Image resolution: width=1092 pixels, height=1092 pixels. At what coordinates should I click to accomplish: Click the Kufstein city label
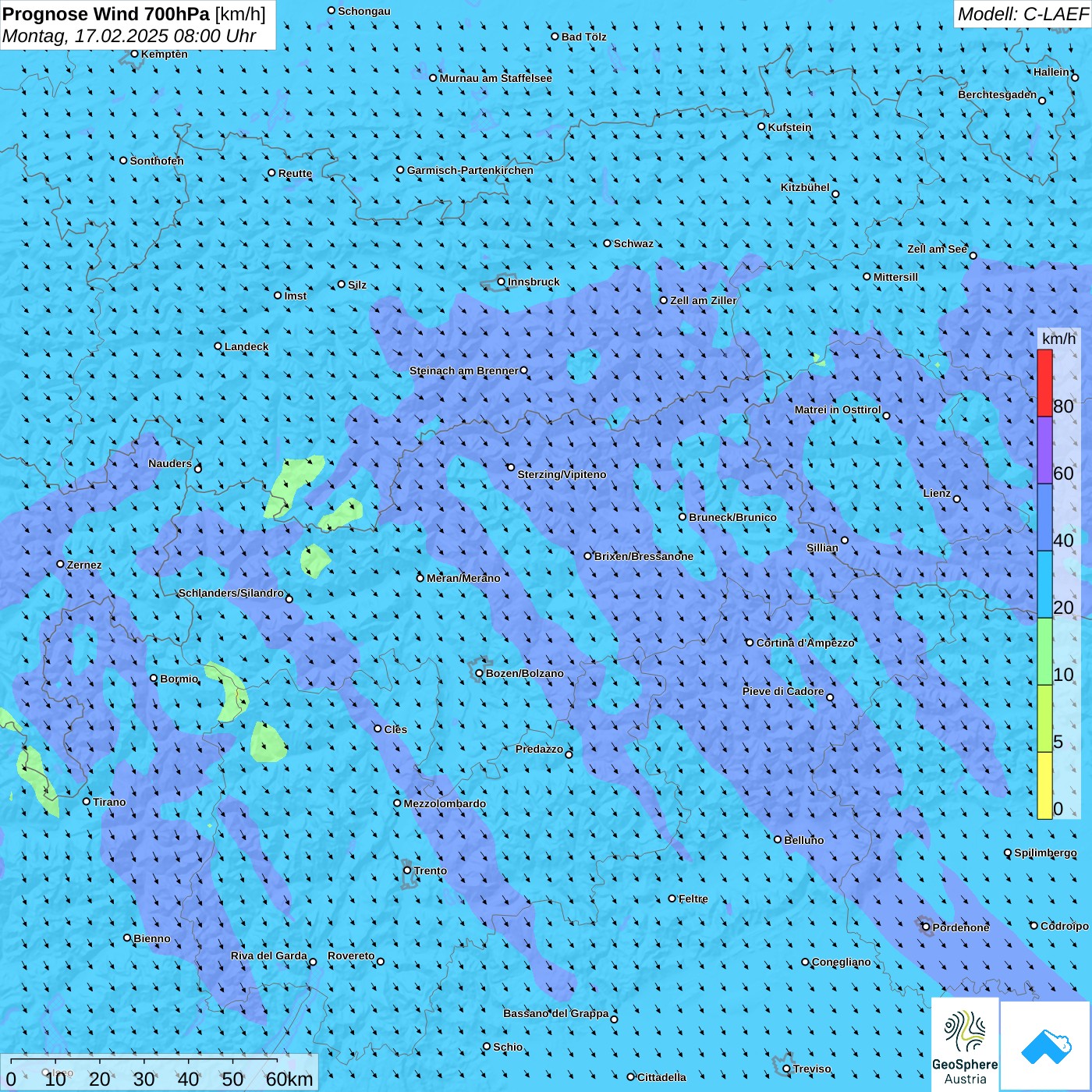[x=789, y=127]
